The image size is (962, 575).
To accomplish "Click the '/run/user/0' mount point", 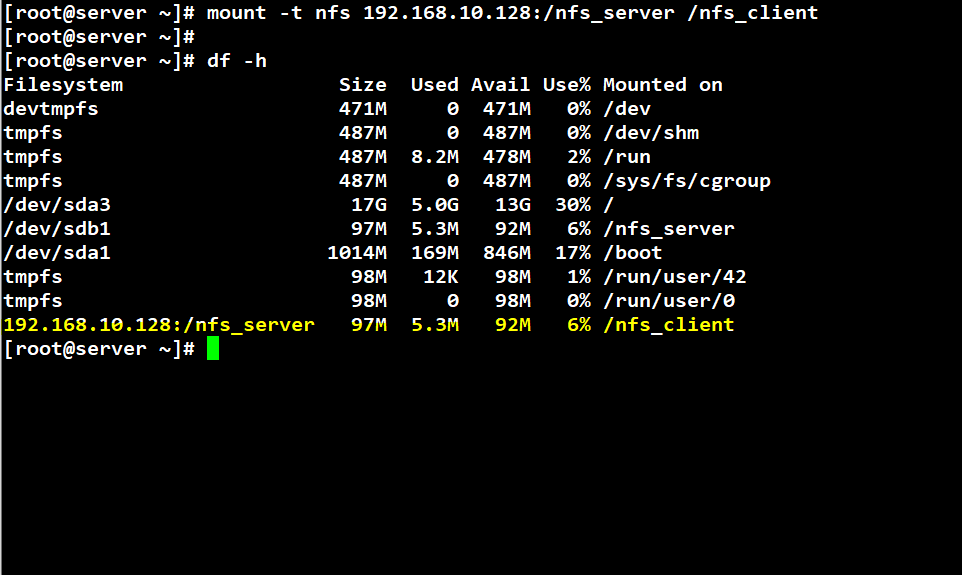I will tap(669, 301).
